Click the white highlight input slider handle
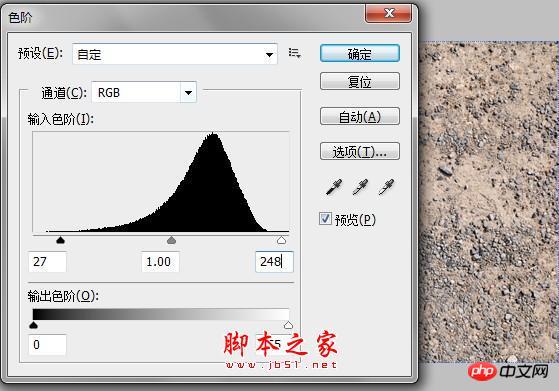The height and width of the screenshot is (391, 559). tap(281, 240)
